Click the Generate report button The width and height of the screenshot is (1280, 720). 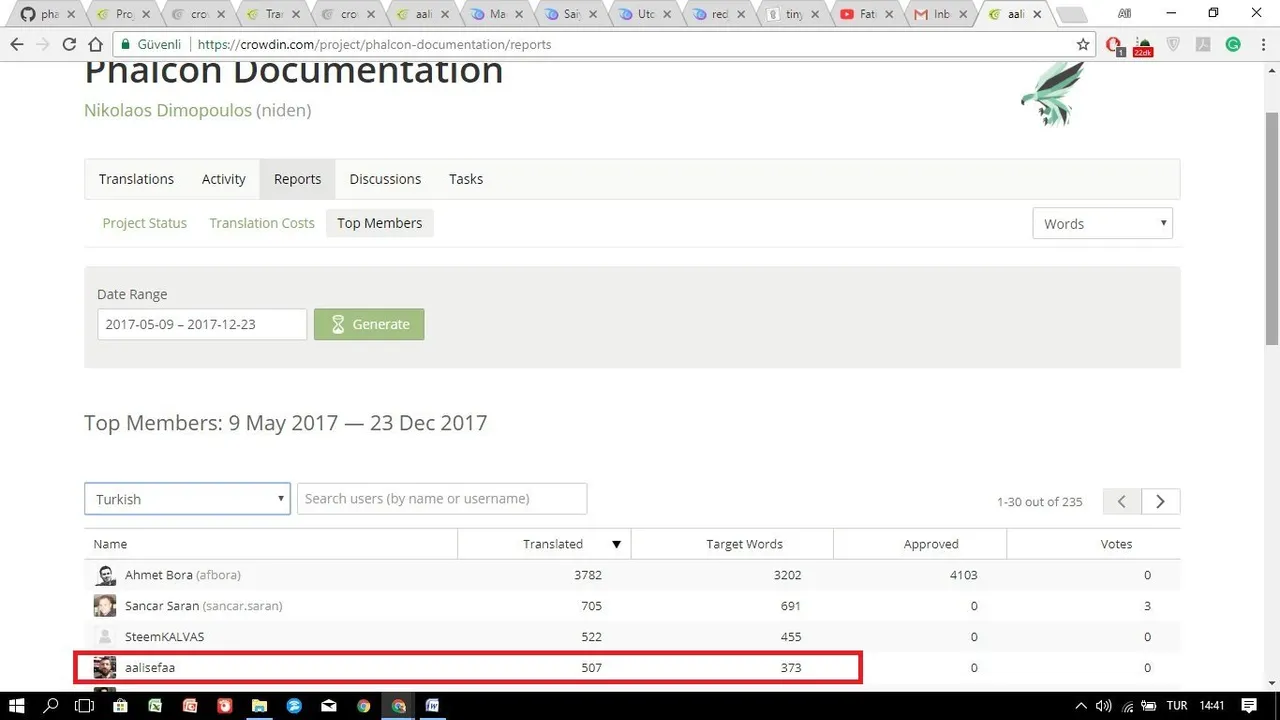tap(369, 324)
